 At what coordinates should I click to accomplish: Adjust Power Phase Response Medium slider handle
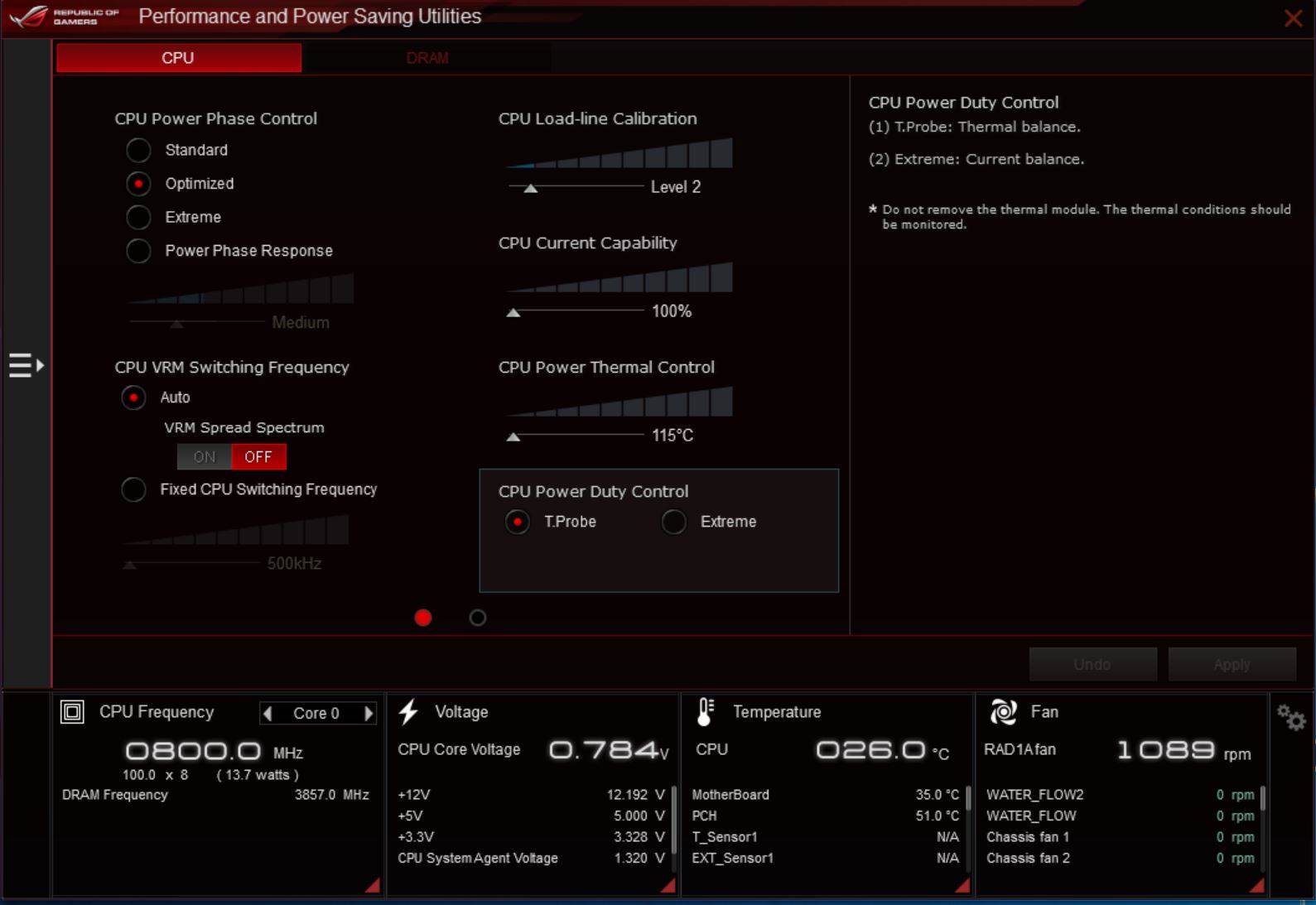click(x=176, y=324)
